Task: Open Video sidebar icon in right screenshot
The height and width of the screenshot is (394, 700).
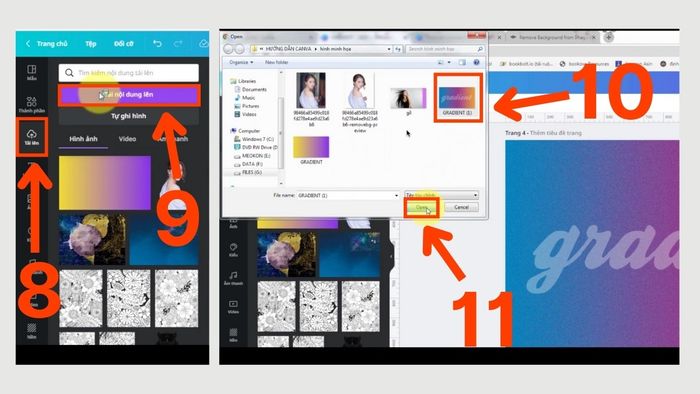Action: point(233,307)
